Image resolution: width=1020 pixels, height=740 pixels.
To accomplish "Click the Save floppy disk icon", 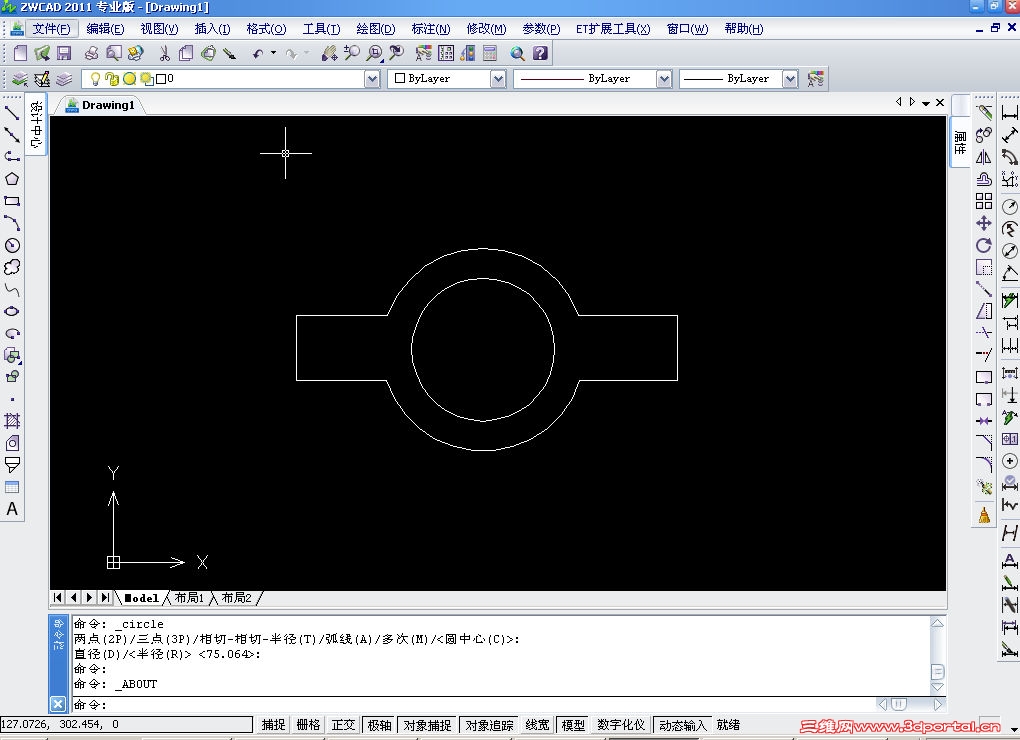I will coord(64,53).
